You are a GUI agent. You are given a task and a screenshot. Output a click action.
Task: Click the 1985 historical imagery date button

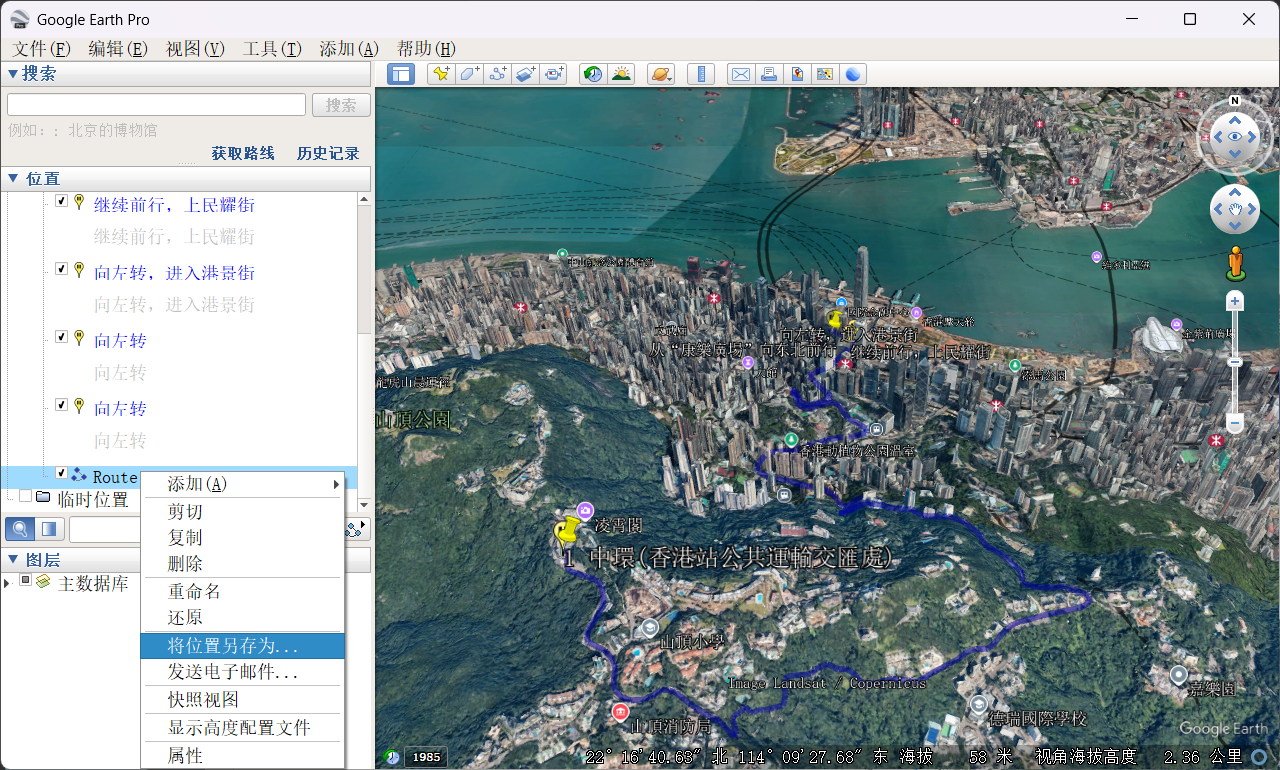[x=426, y=757]
